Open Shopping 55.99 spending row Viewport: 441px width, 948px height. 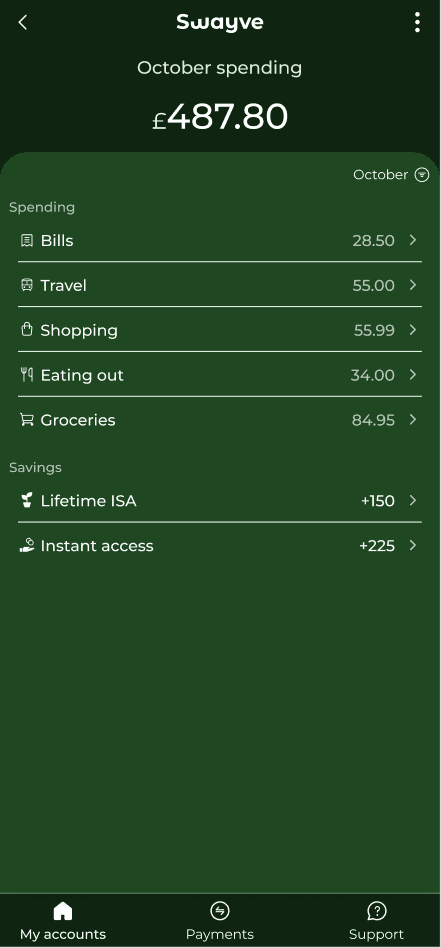coord(220,330)
